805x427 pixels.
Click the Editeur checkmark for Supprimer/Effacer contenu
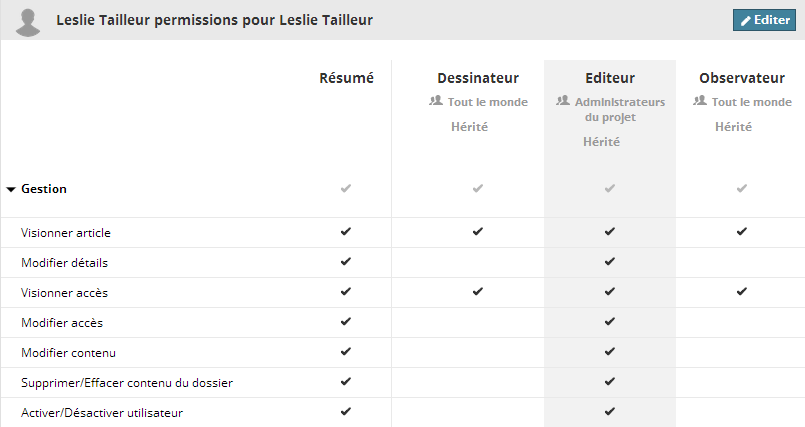click(610, 382)
